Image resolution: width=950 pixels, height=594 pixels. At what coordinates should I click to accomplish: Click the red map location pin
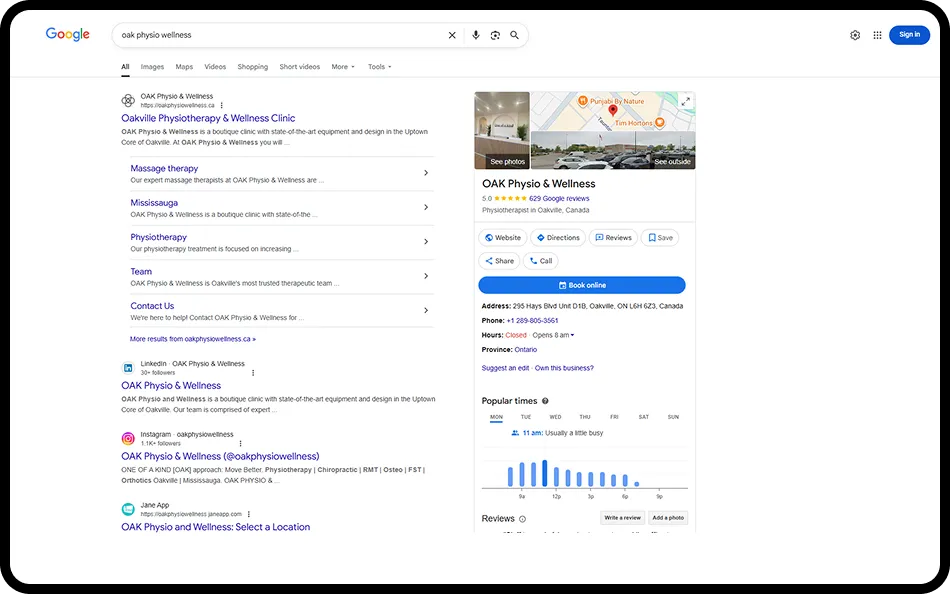(613, 110)
